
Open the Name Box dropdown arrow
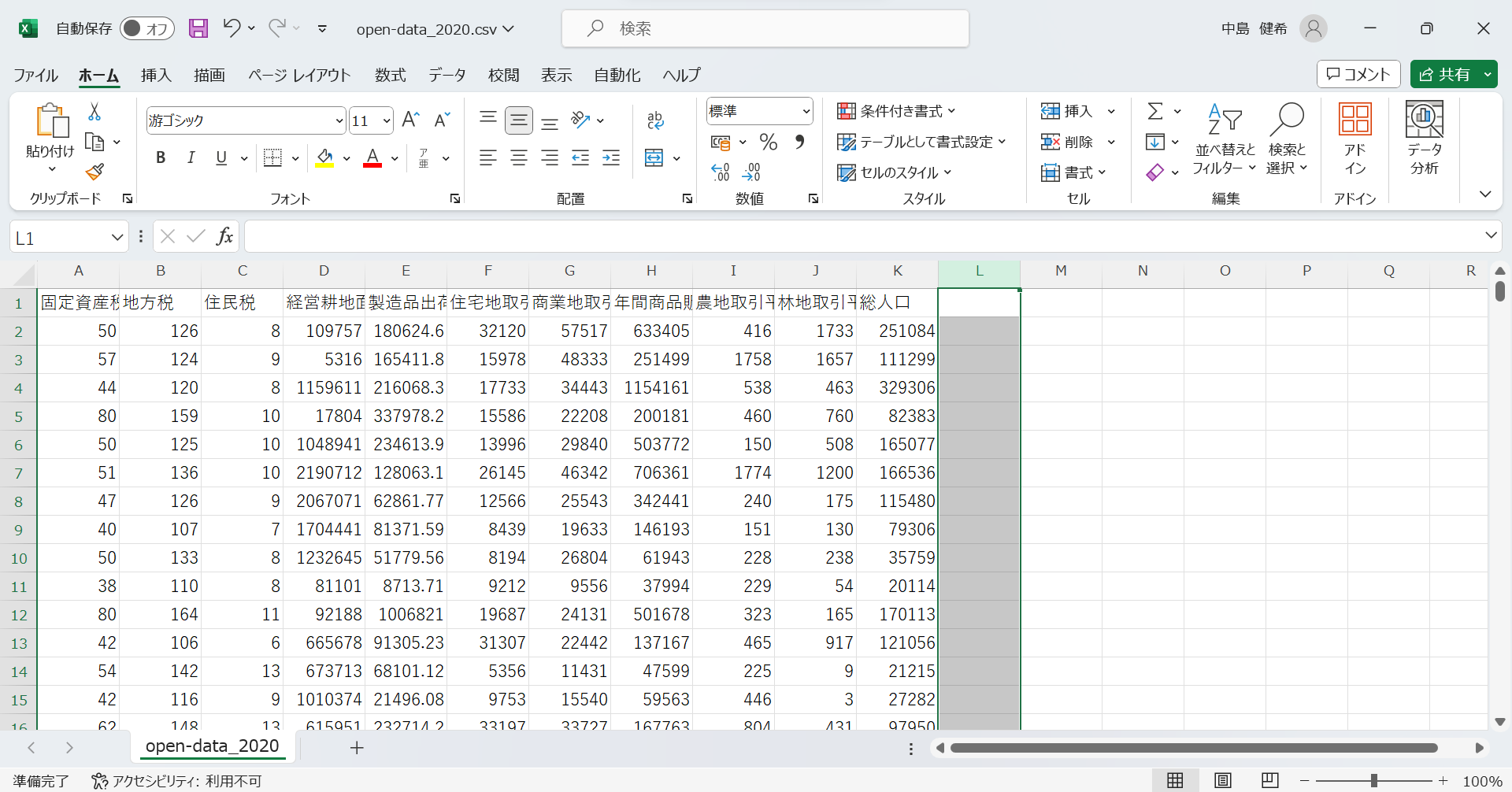117,237
